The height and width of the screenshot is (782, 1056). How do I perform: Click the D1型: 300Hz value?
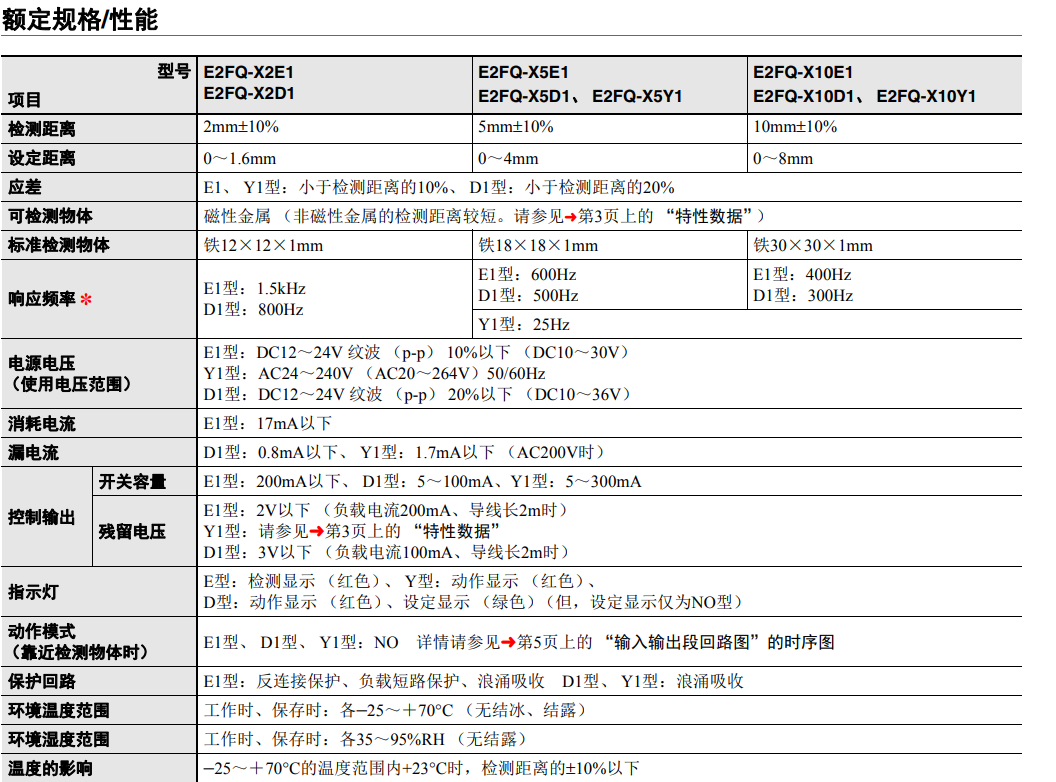[803, 296]
